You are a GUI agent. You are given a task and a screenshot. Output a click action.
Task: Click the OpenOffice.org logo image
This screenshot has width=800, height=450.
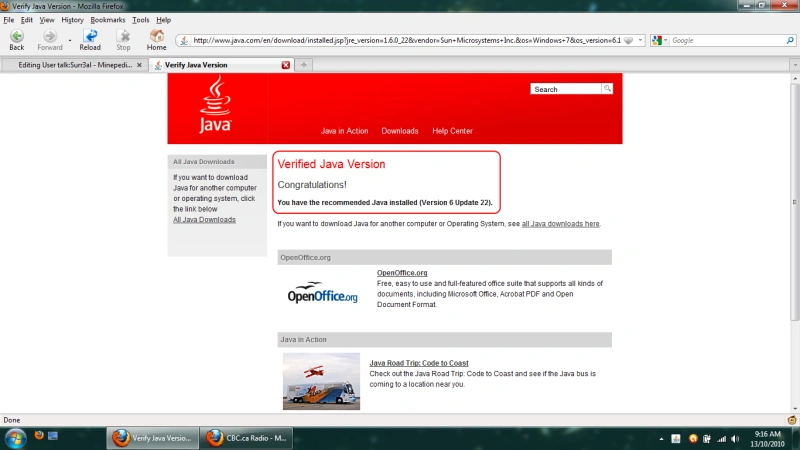pyautogui.click(x=322, y=292)
